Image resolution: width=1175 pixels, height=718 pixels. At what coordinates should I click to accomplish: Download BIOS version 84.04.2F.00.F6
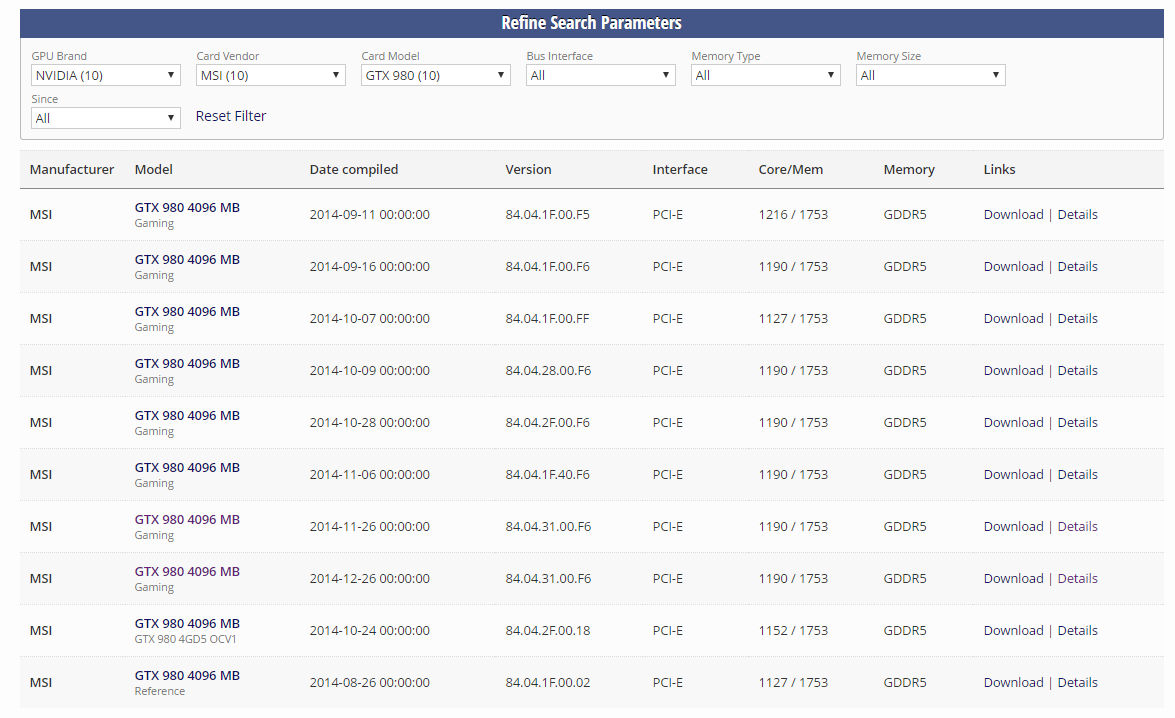point(1013,422)
